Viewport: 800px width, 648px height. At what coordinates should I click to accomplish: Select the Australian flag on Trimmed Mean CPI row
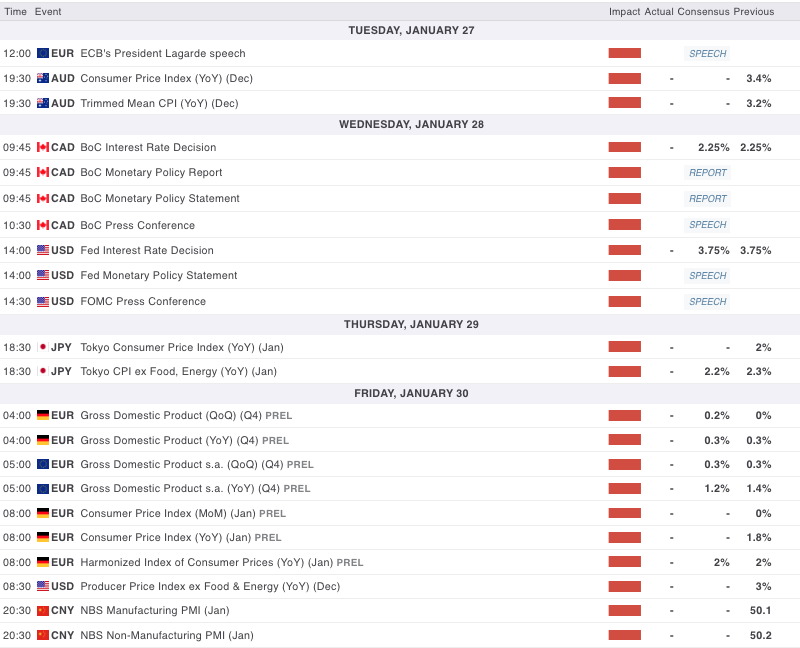[x=42, y=102]
